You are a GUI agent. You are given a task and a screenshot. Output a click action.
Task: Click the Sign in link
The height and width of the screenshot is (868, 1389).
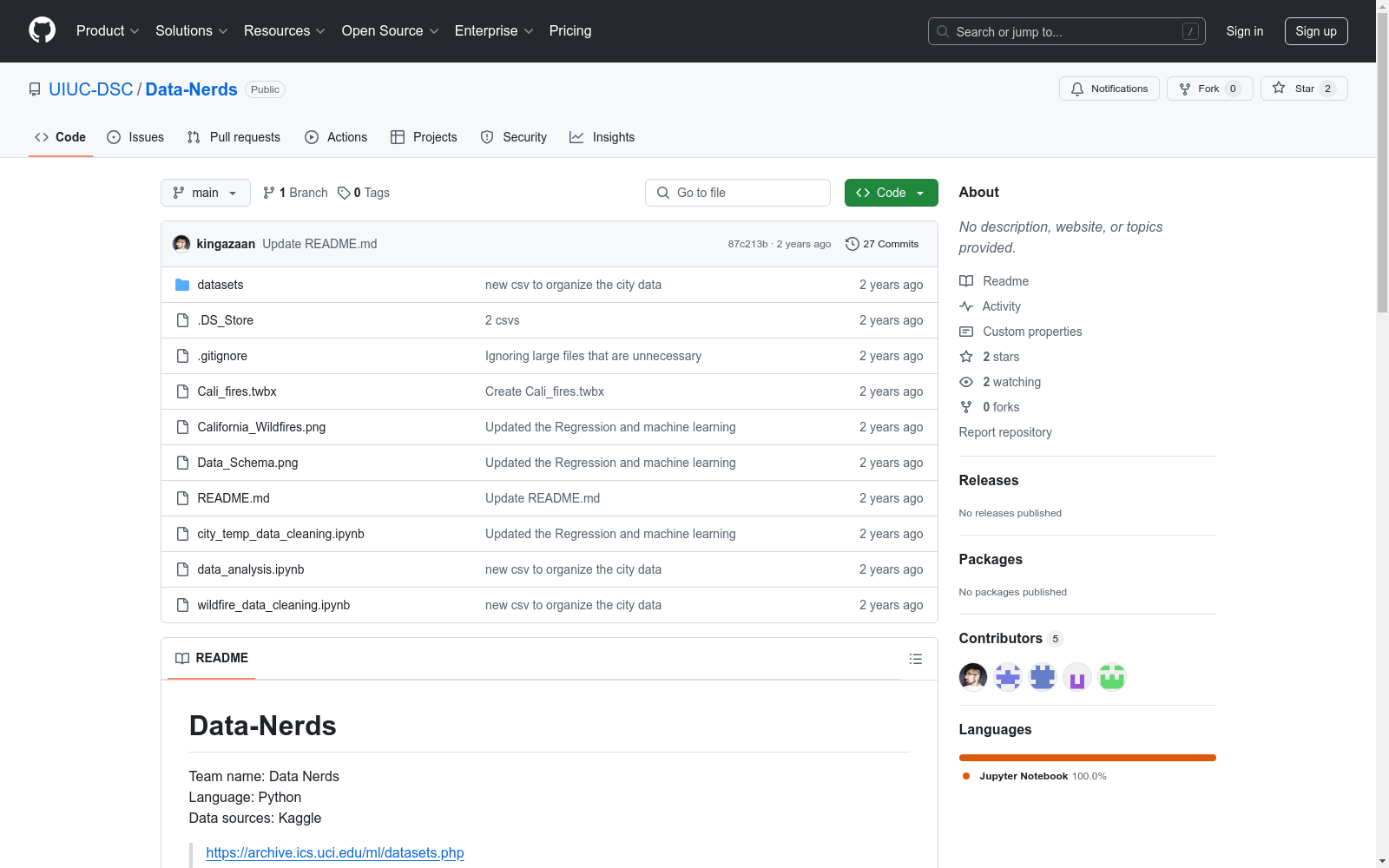click(1245, 31)
